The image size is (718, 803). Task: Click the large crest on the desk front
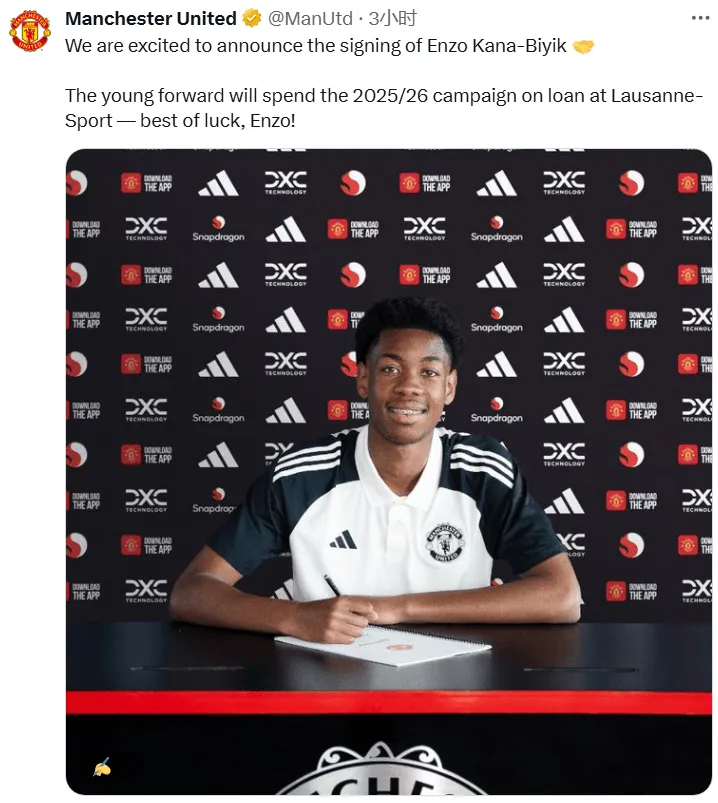(x=381, y=769)
